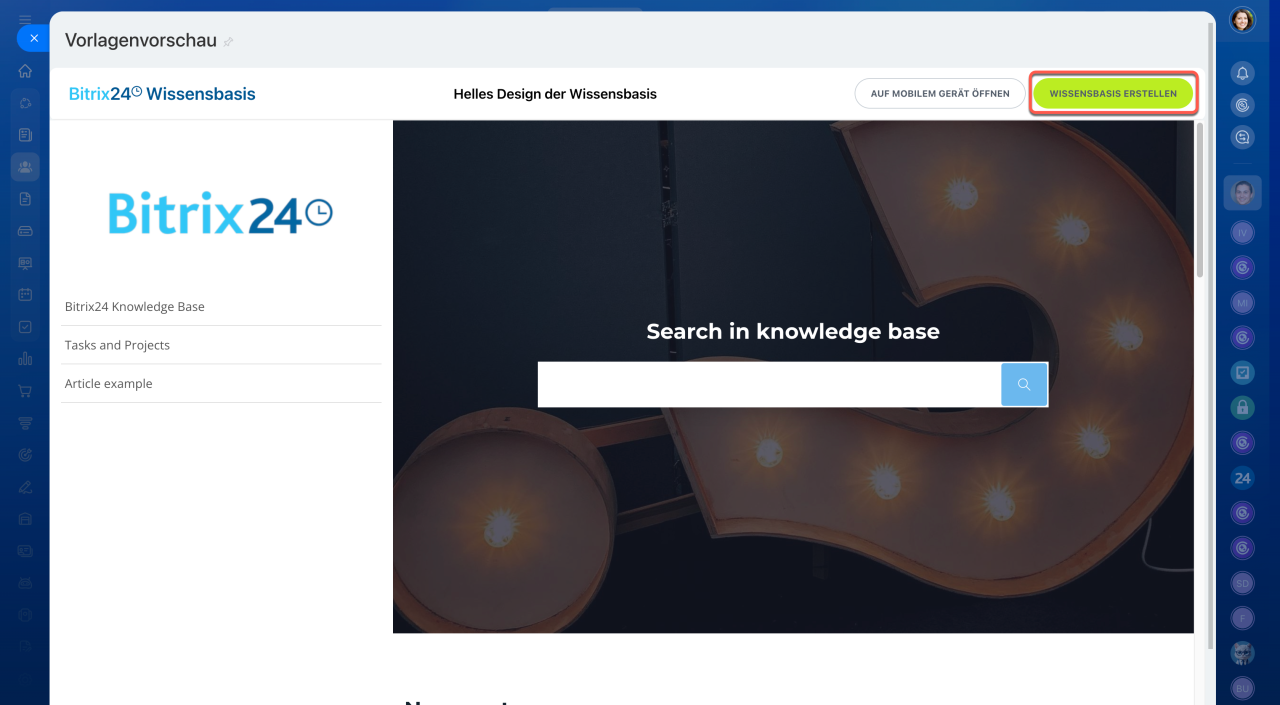Click the Vorlagenvorschau panel title

click(x=141, y=41)
